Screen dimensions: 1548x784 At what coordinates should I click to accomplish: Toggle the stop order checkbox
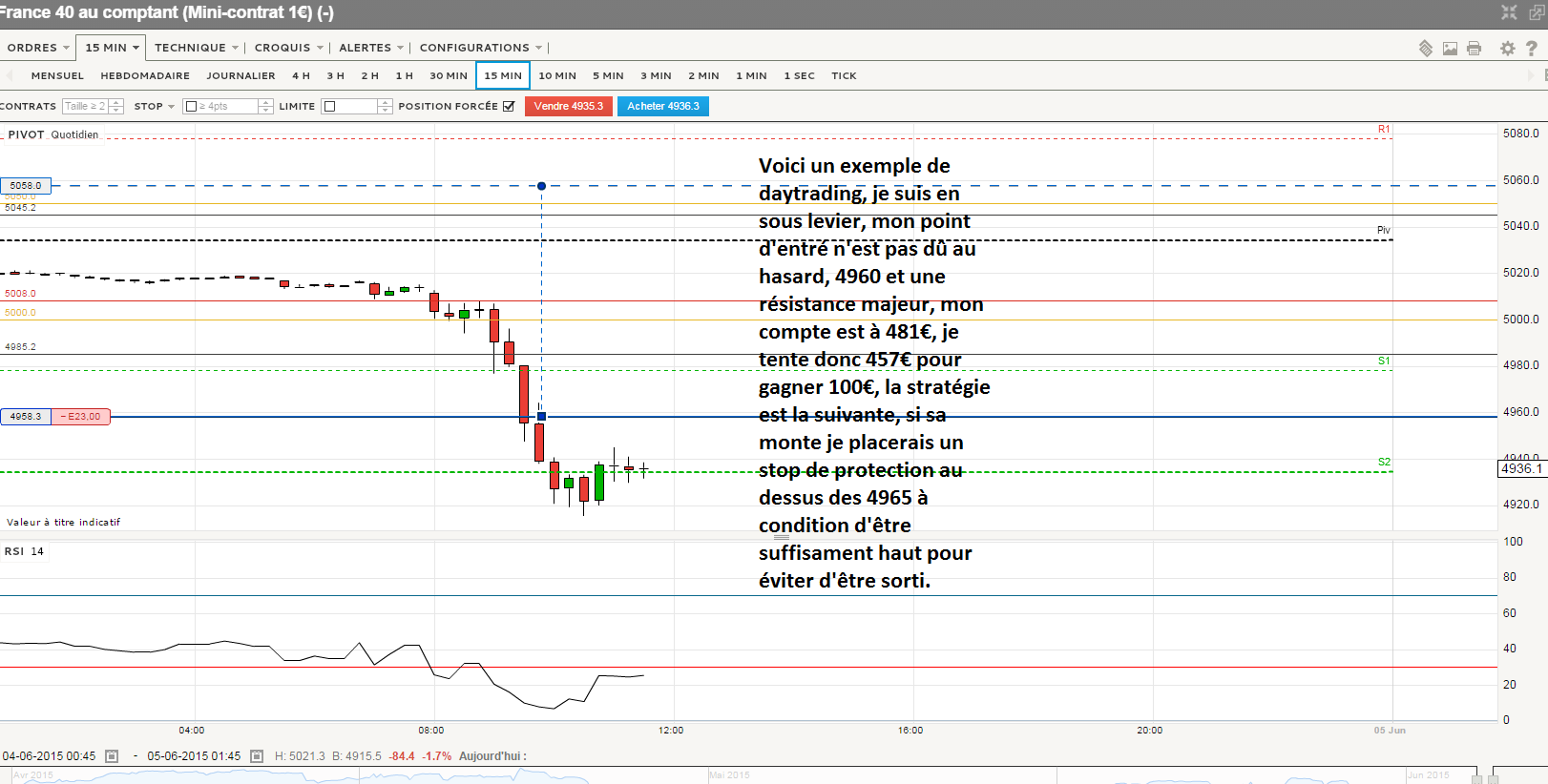point(191,106)
